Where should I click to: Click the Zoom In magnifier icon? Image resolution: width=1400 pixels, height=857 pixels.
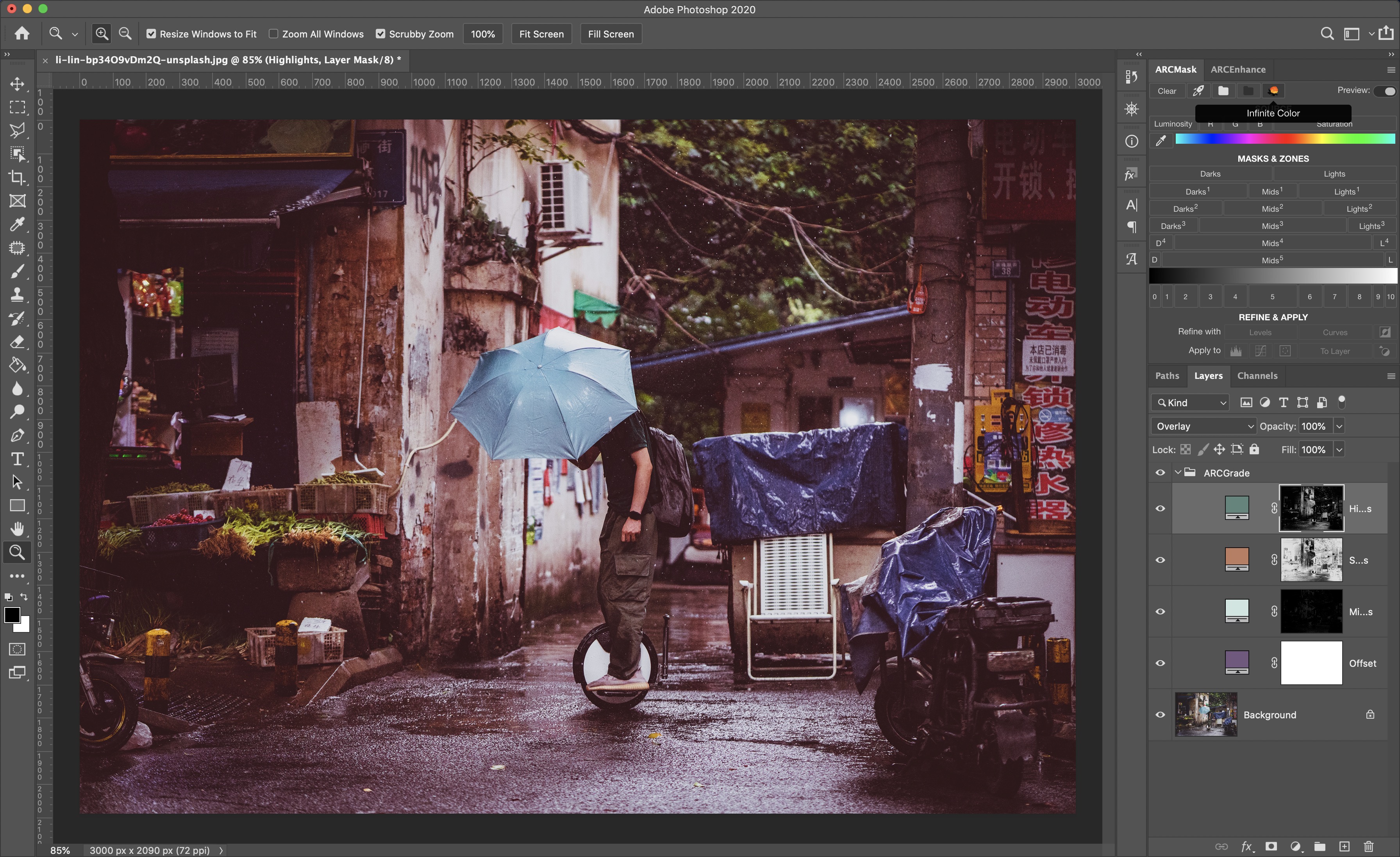102,34
